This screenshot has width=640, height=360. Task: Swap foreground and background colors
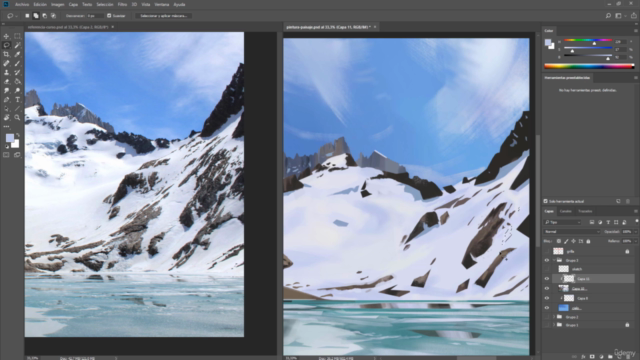point(18,135)
